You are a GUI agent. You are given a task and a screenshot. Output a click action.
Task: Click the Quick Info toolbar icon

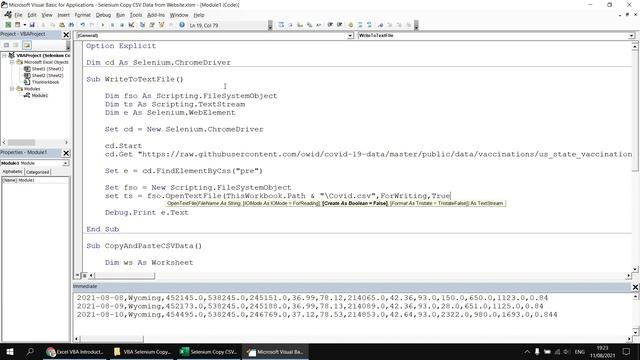(x=300, y=25)
